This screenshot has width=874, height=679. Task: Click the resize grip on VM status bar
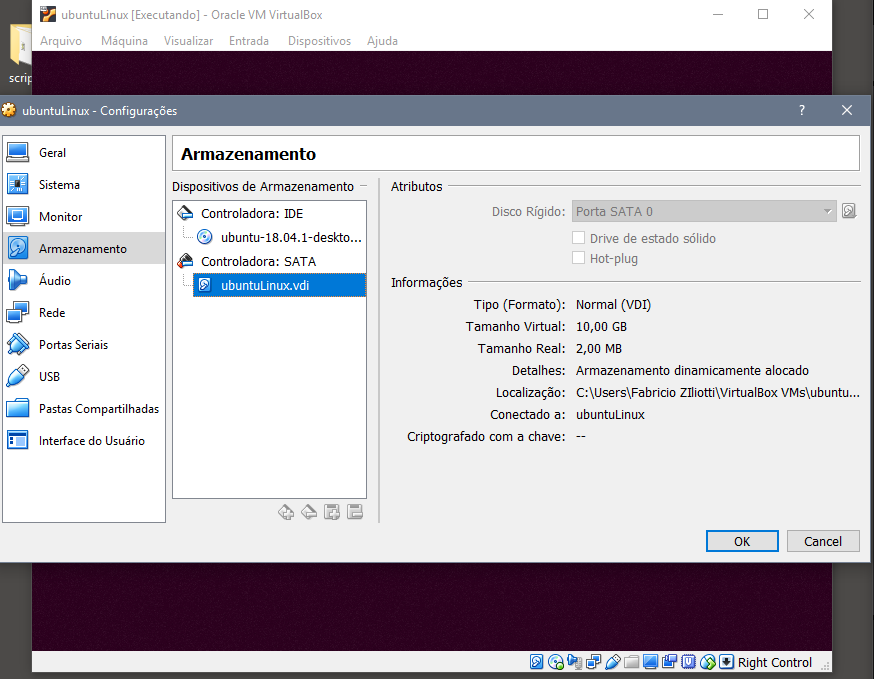tap(826, 666)
